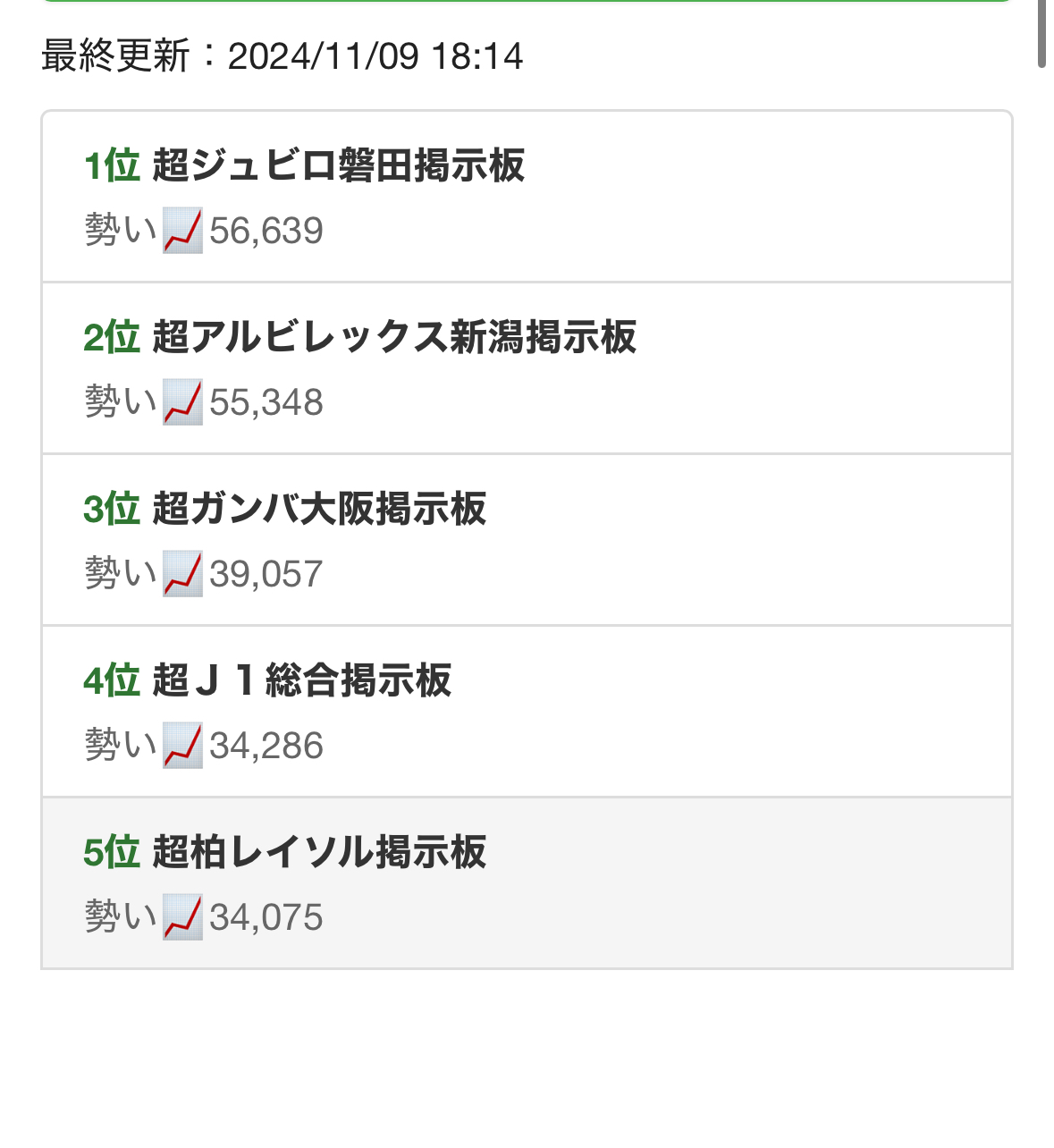
Task: Click the momentum value 39,057
Action: [266, 575]
